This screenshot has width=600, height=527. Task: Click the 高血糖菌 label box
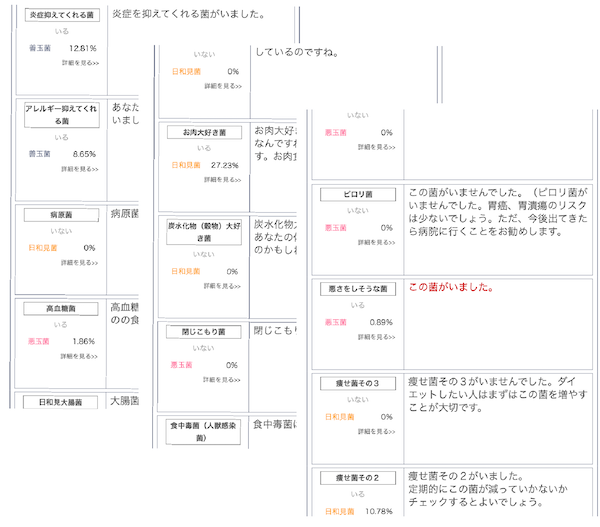pyautogui.click(x=61, y=309)
